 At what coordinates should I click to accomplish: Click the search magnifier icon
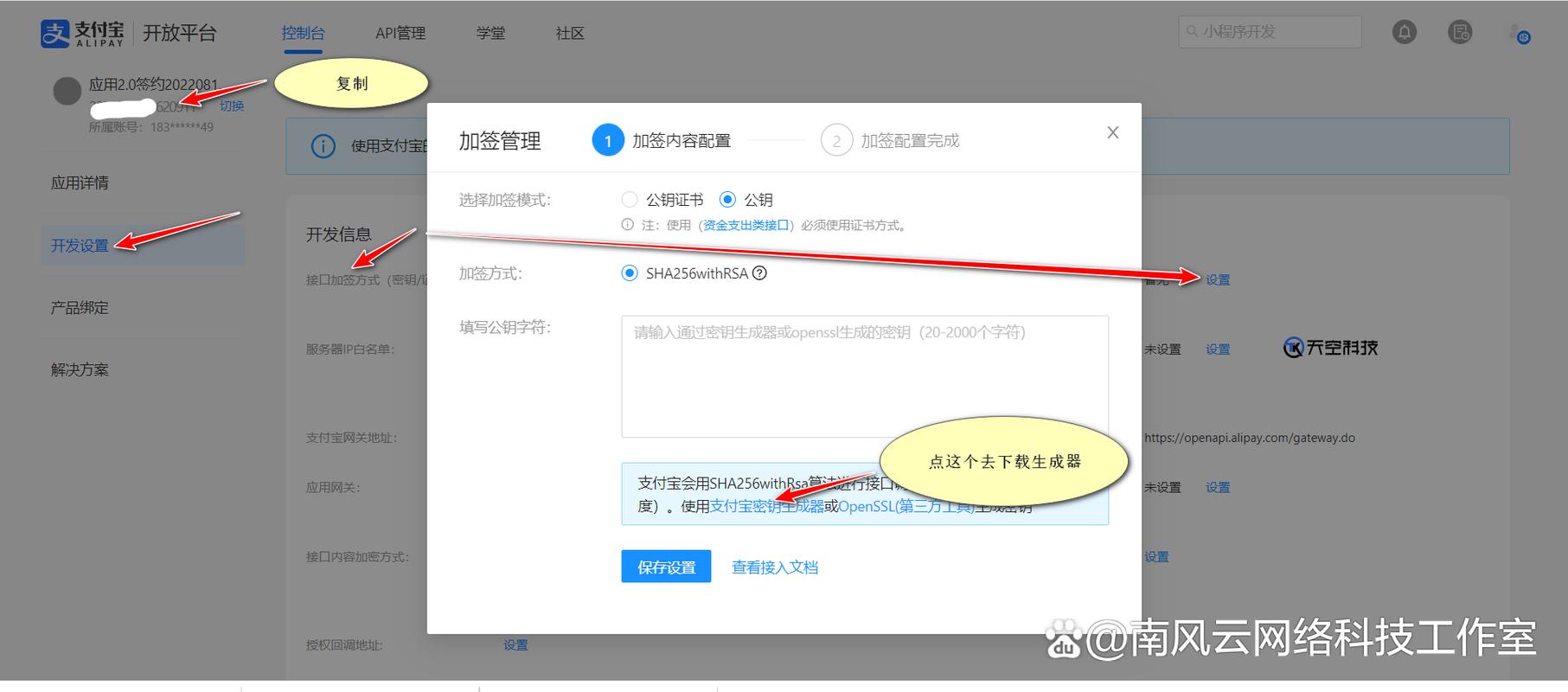pyautogui.click(x=1193, y=32)
